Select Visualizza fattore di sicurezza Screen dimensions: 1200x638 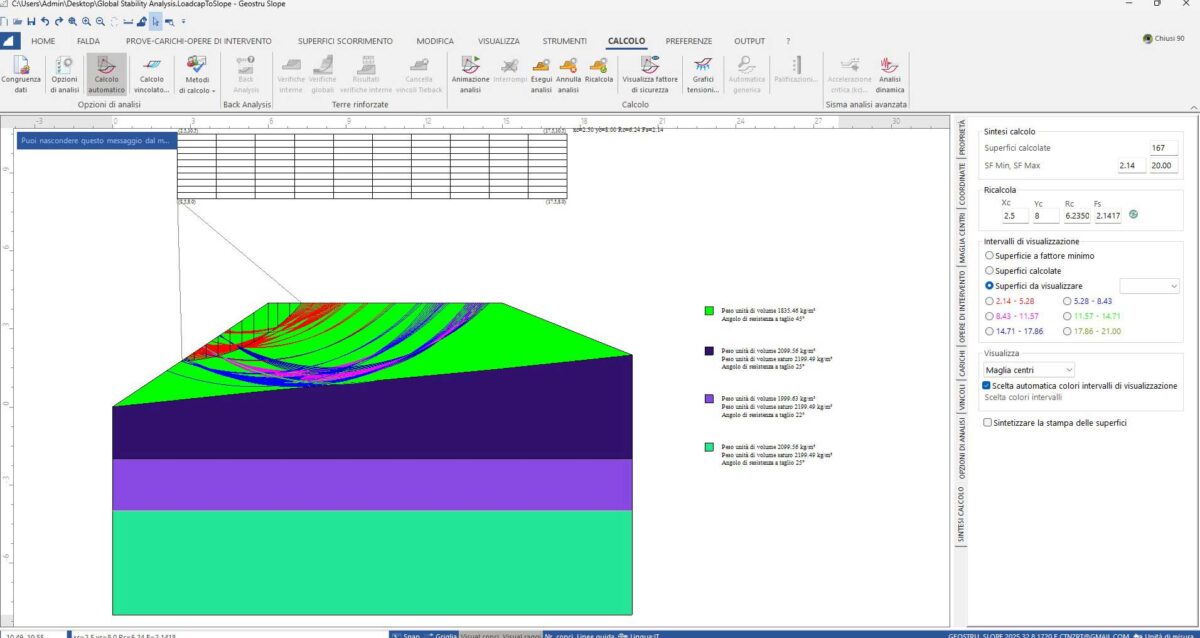652,75
